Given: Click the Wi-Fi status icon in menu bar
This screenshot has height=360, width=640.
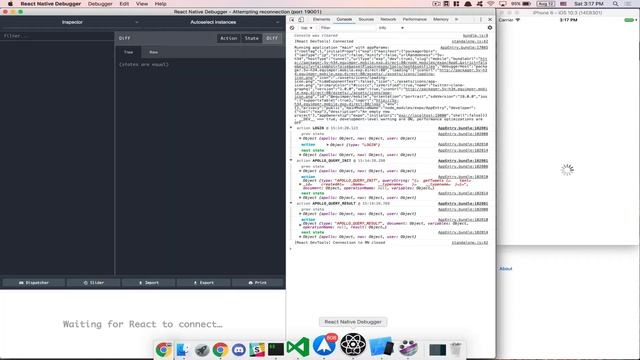Looking at the screenshot, I should tap(491, 4).
